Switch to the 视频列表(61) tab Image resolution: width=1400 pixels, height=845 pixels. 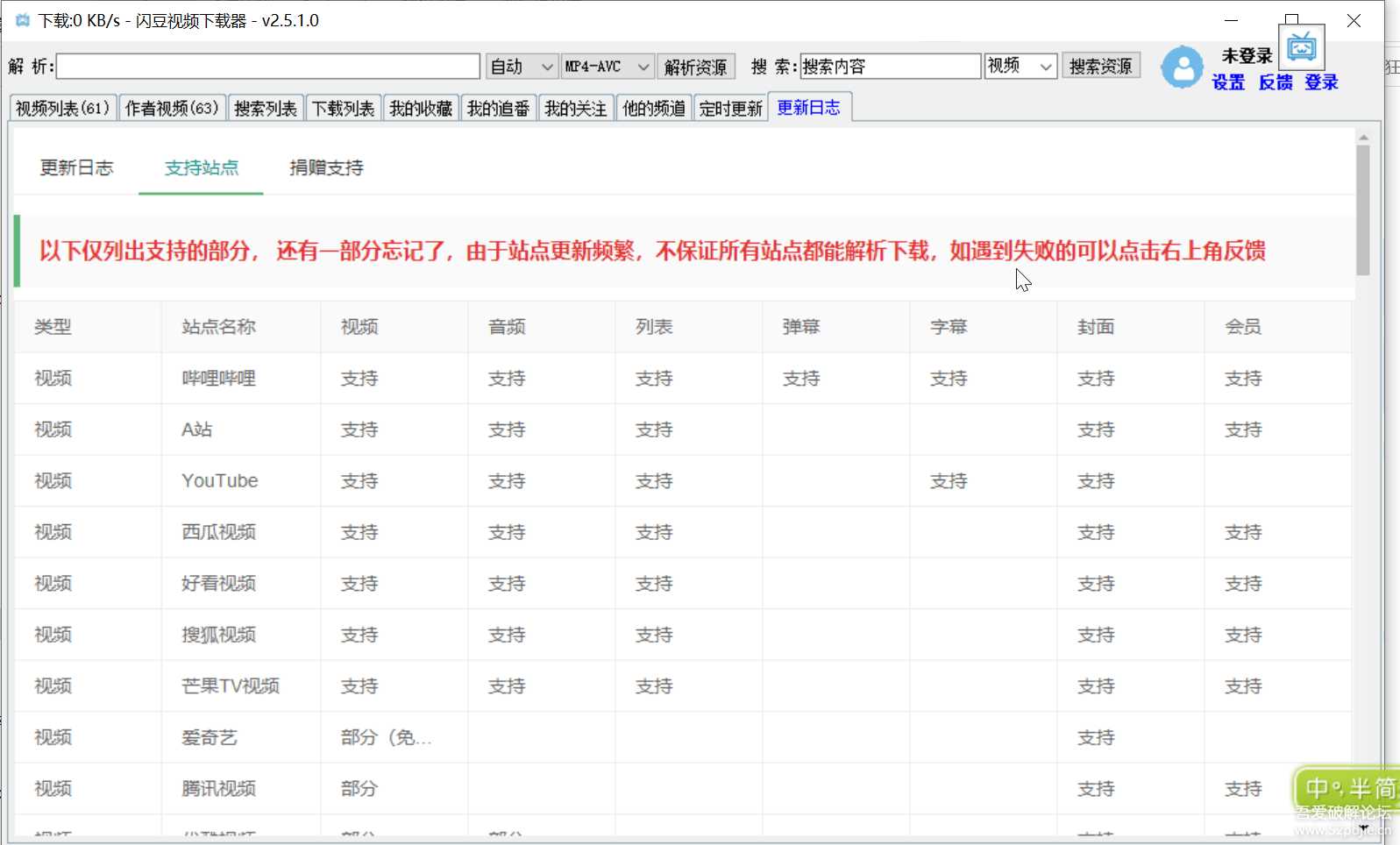(x=62, y=108)
